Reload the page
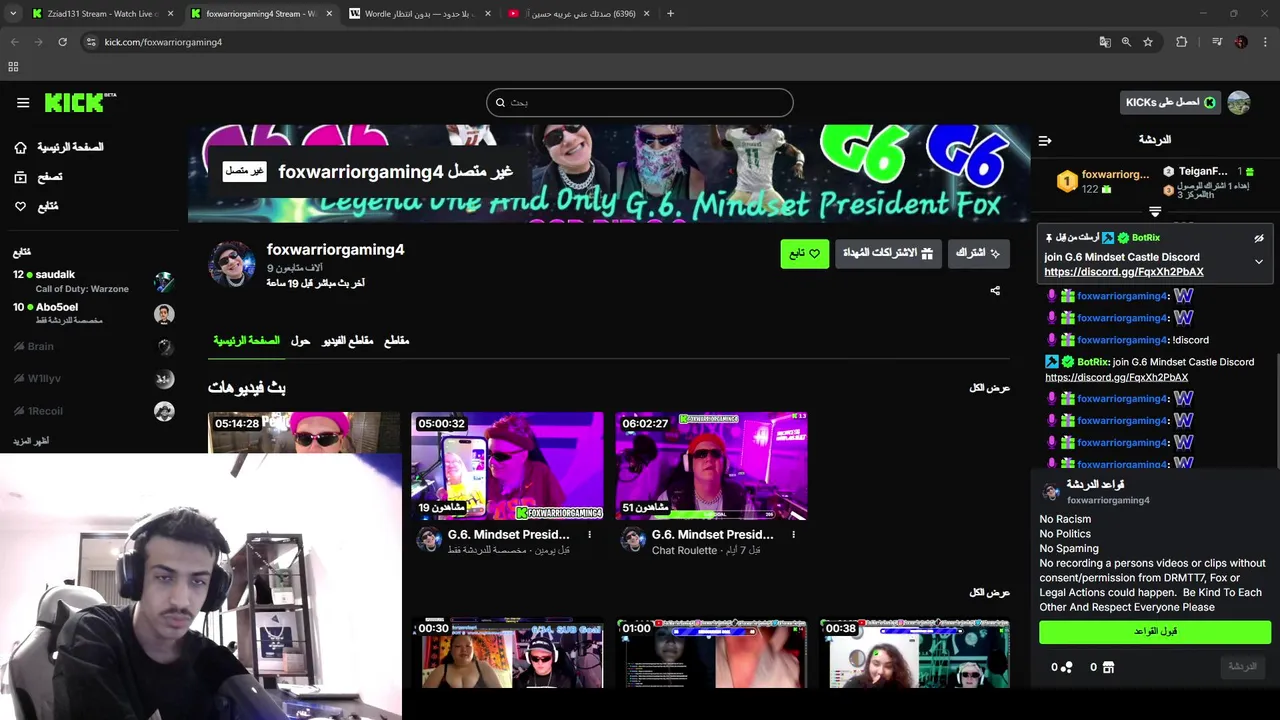The width and height of the screenshot is (1280, 720). (62, 42)
